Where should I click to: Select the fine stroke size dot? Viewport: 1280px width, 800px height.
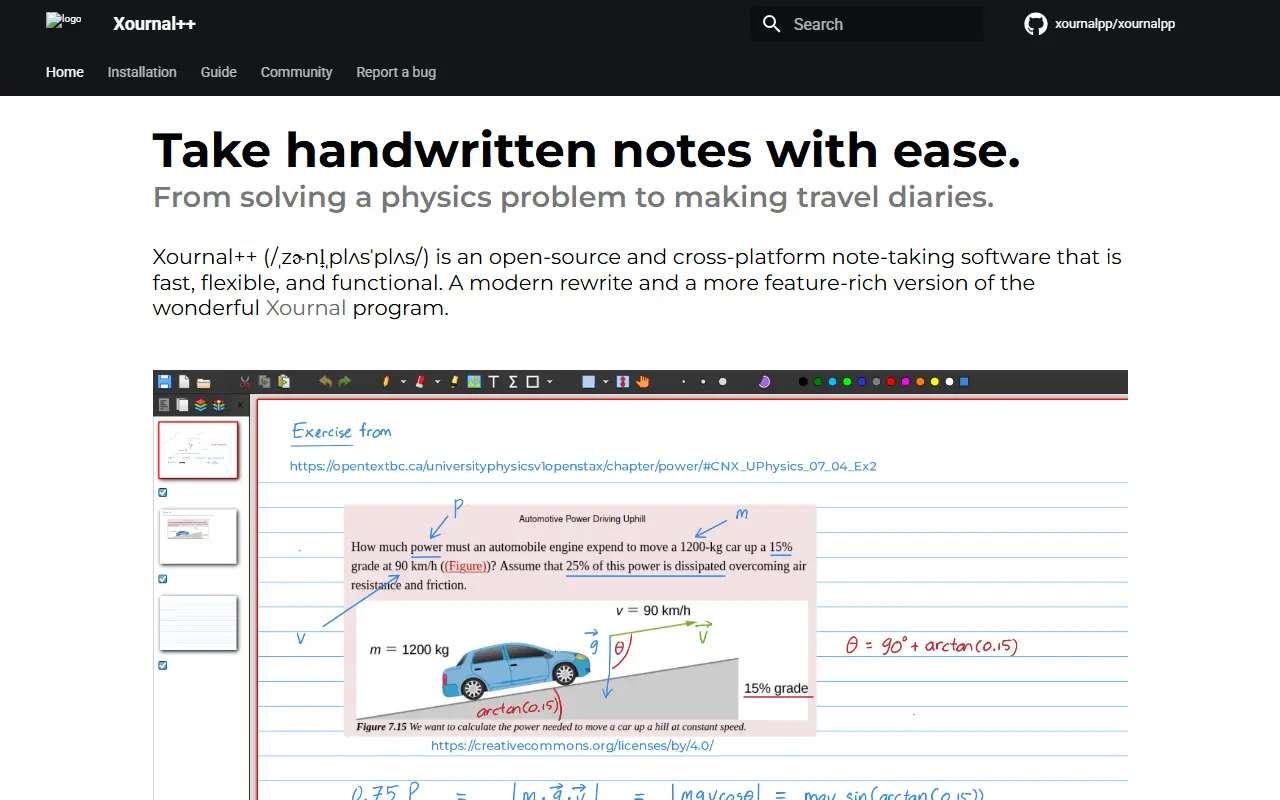click(x=683, y=382)
